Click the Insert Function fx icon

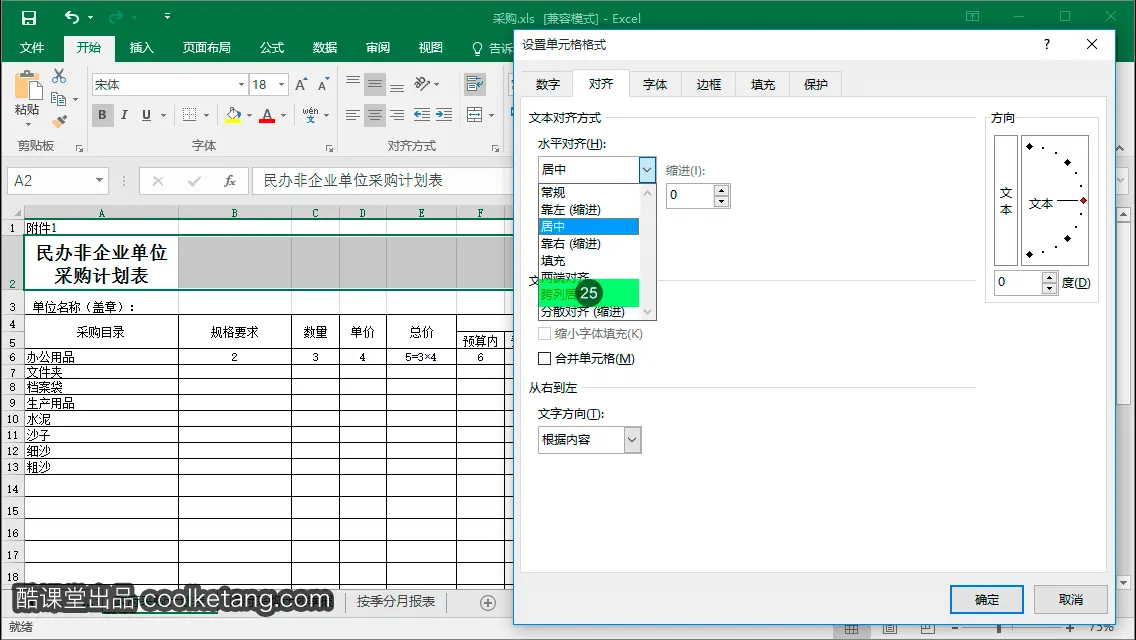click(230, 180)
